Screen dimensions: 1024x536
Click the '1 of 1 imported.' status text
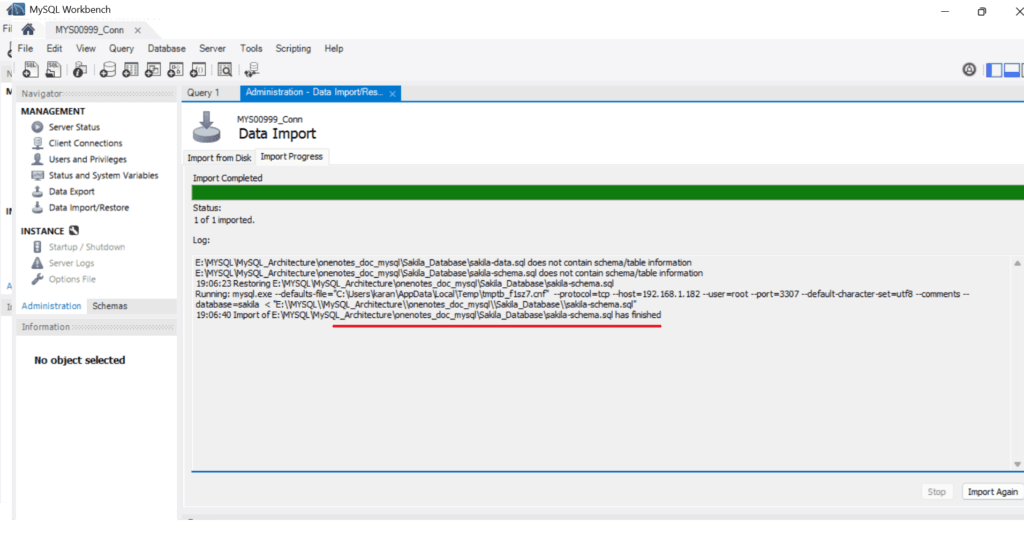coord(224,220)
